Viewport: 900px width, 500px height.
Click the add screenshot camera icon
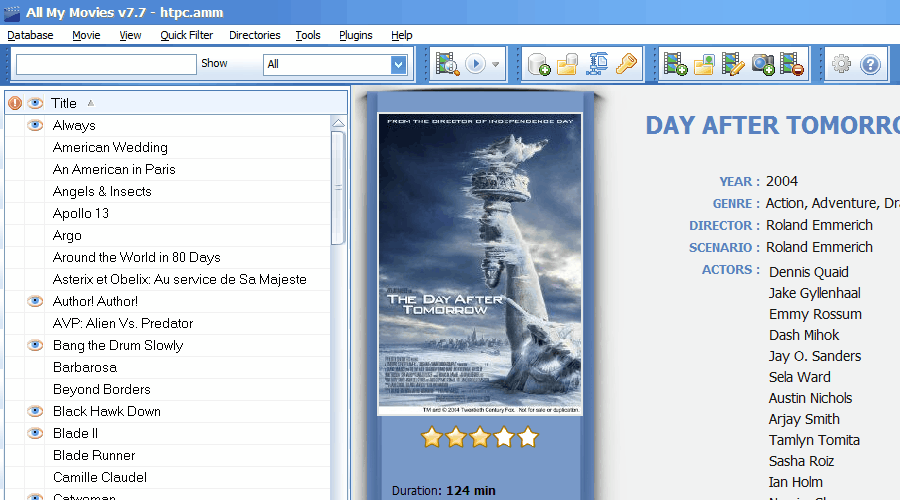763,64
